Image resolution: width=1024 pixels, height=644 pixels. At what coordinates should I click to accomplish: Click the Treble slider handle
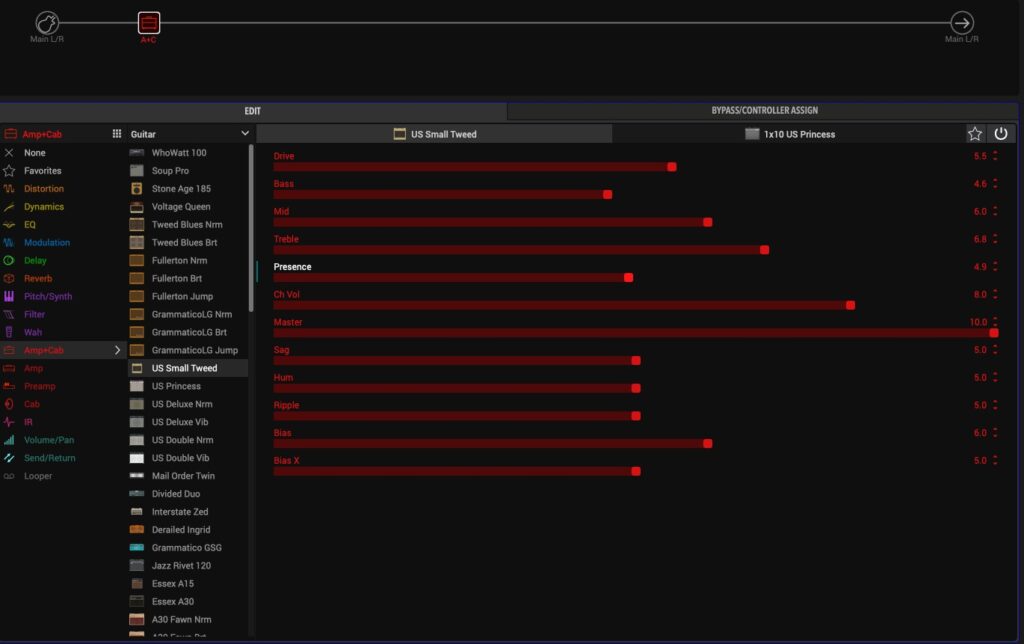[765, 250]
